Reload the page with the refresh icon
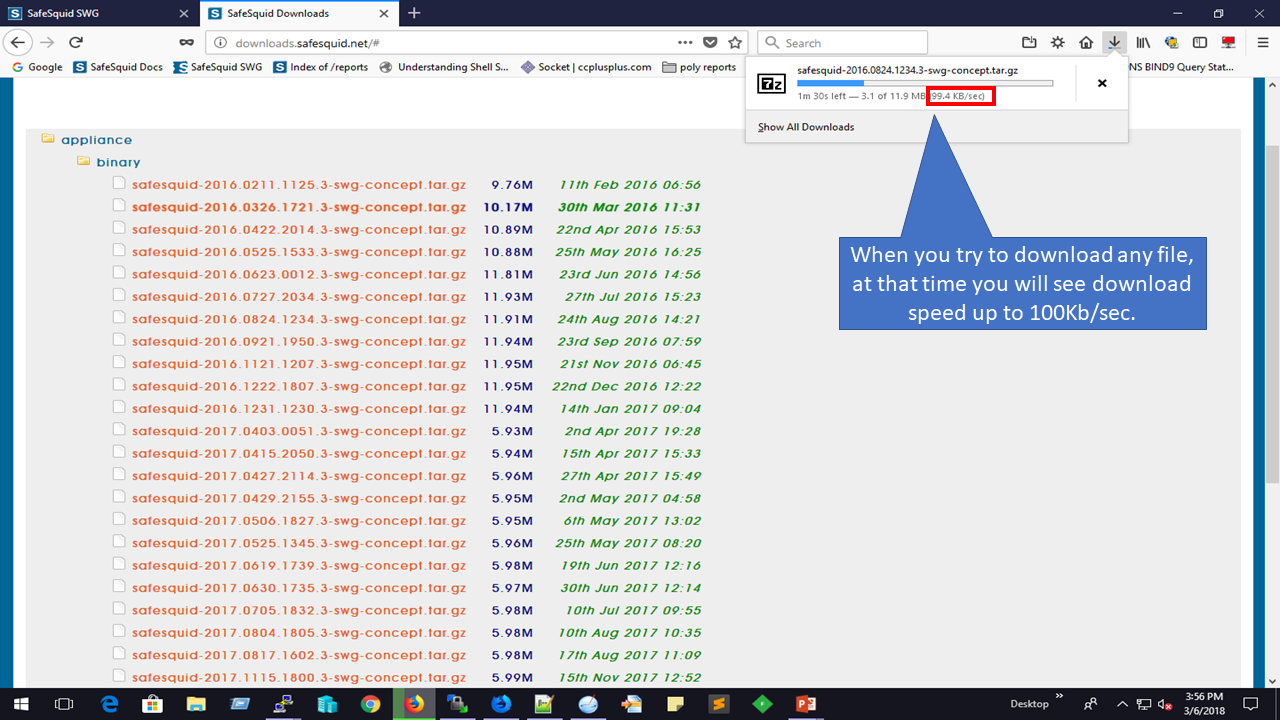This screenshot has width=1280, height=720. (76, 42)
